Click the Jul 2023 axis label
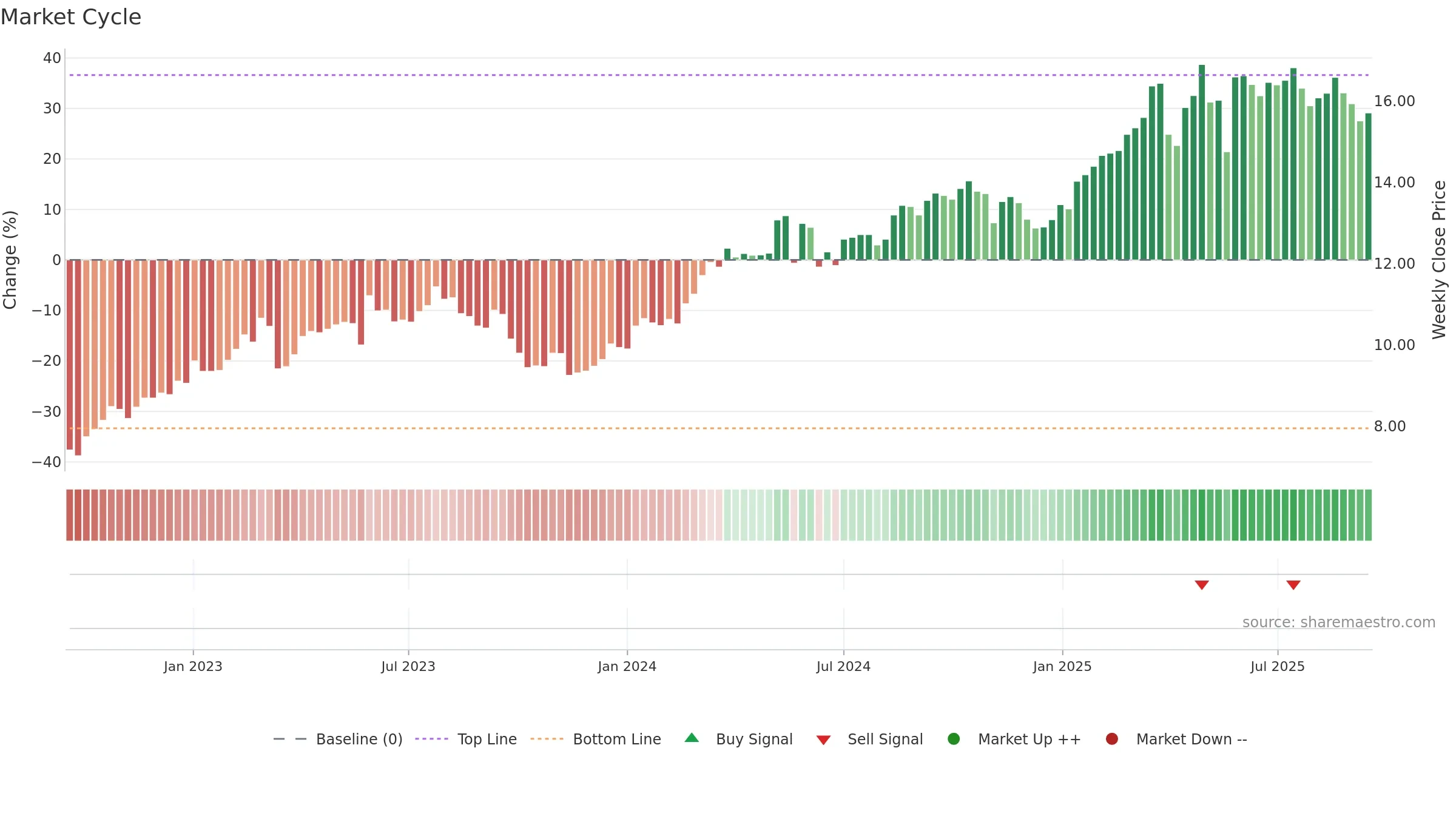The image size is (1456, 819). point(408,666)
